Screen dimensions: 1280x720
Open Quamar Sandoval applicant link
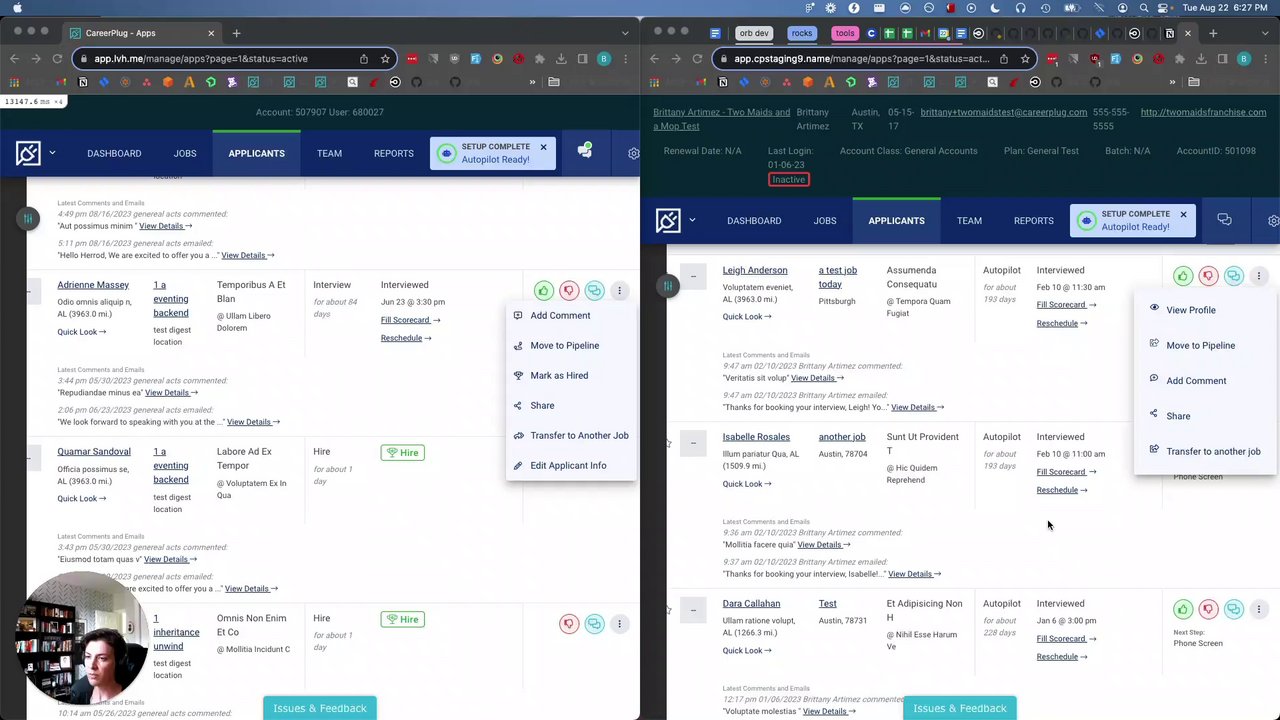pos(94,452)
